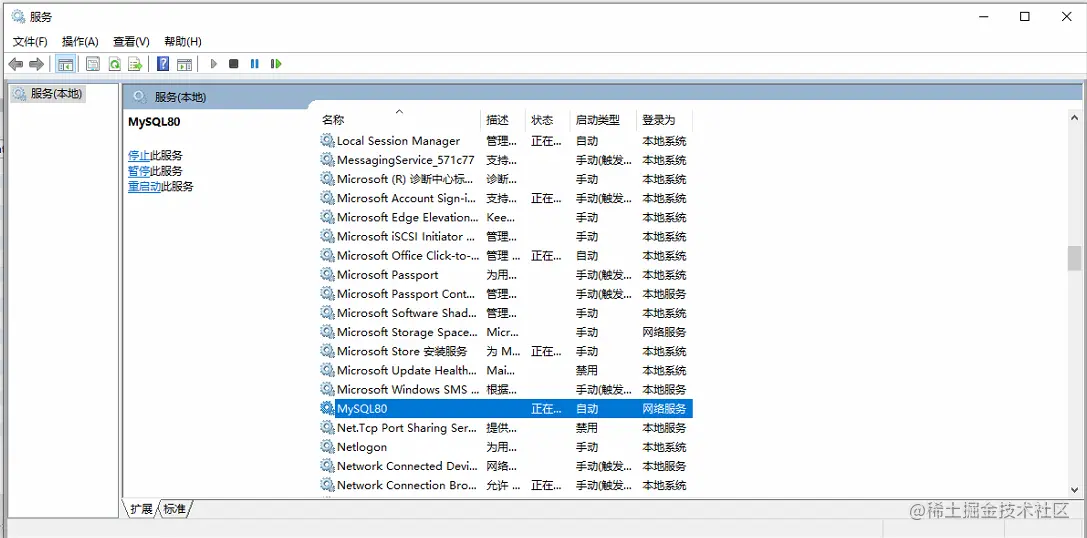The height and width of the screenshot is (538, 1087).
Task: Toggle the show/hide action pane icon
Action: point(184,64)
